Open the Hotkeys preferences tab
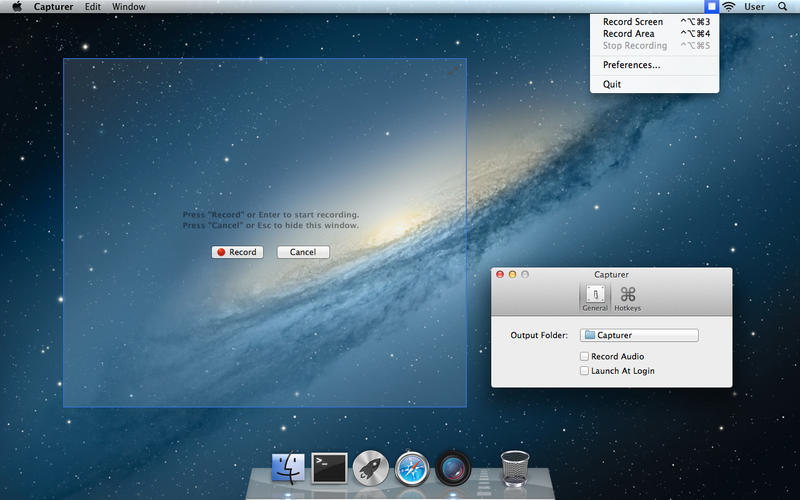Viewport: 800px width, 500px height. pos(627,298)
